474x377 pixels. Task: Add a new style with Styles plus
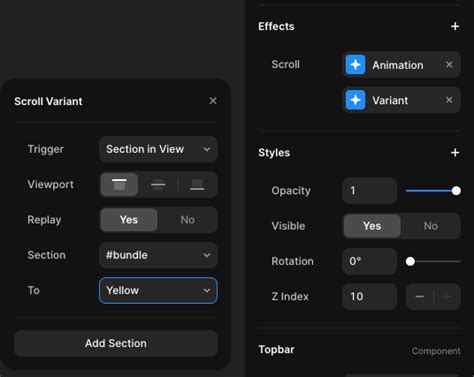pos(455,153)
